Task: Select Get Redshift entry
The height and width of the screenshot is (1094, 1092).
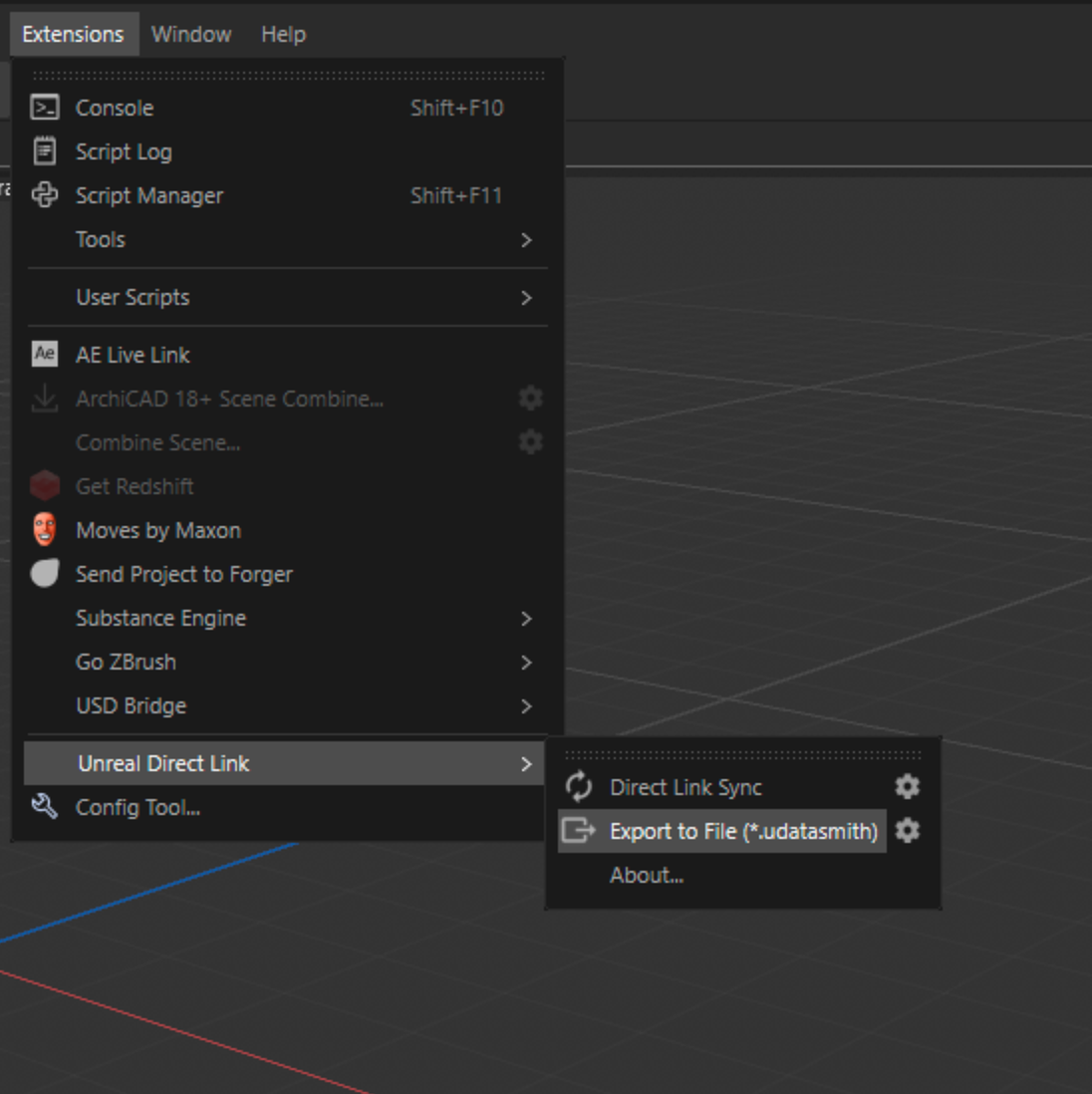Action: (135, 486)
